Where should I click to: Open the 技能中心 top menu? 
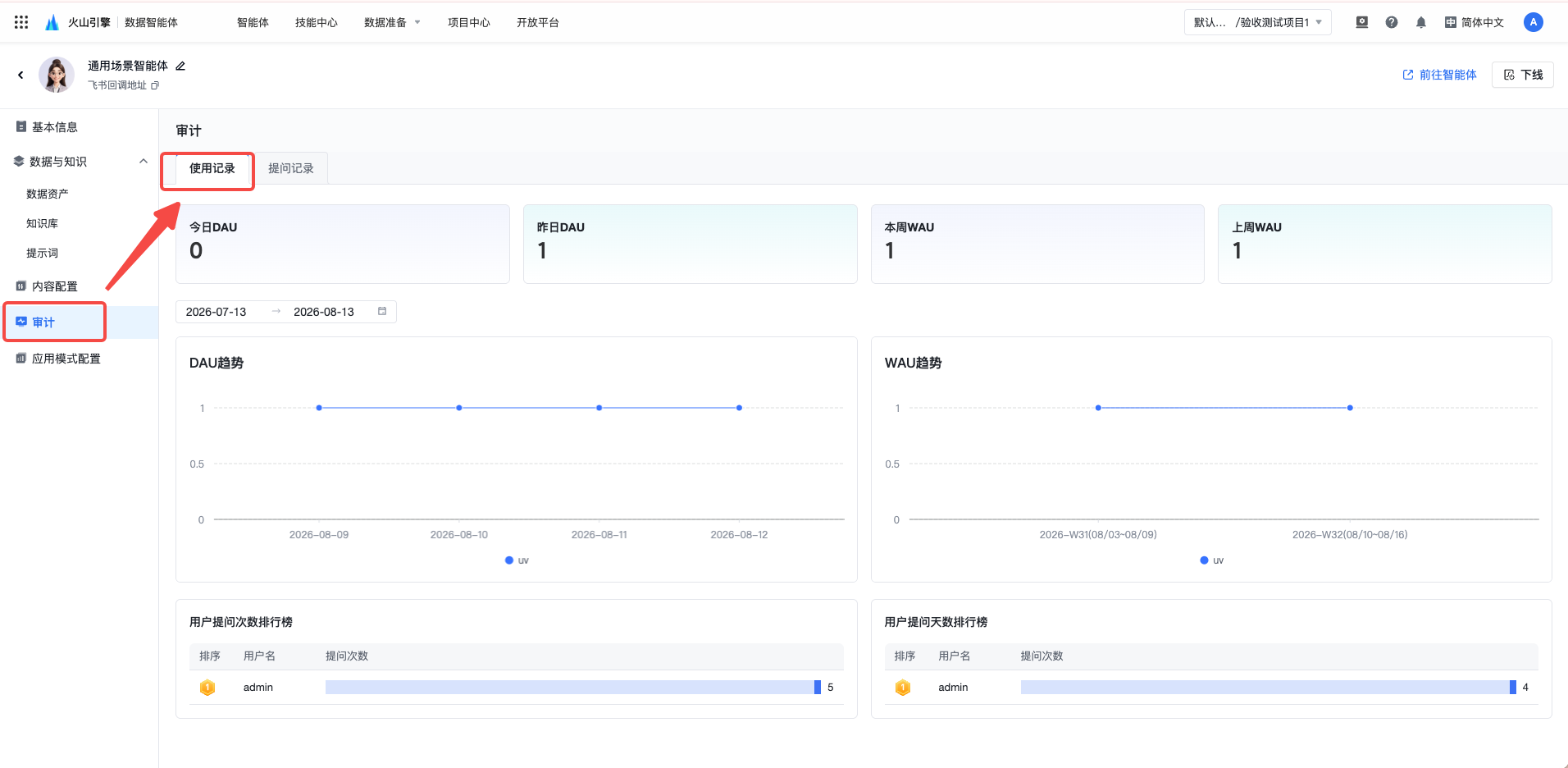(x=317, y=22)
